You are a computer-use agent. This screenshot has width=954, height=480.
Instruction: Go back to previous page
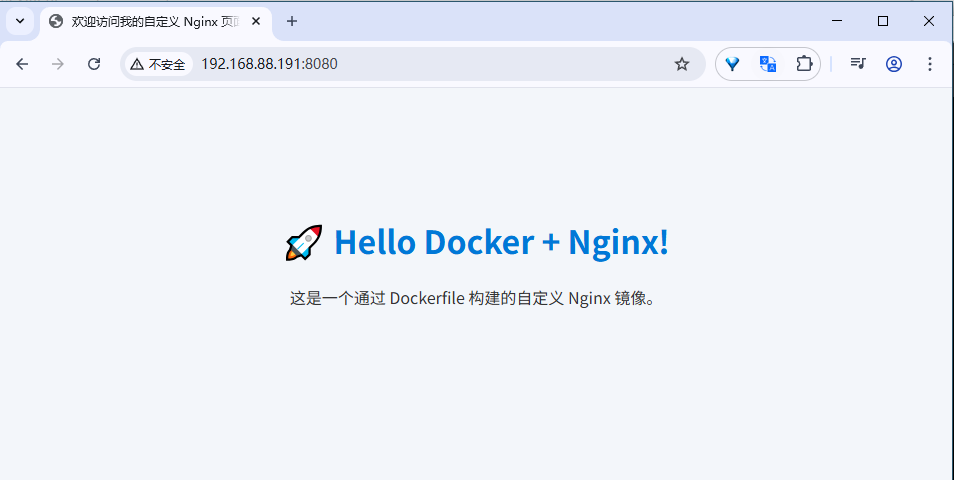click(23, 64)
